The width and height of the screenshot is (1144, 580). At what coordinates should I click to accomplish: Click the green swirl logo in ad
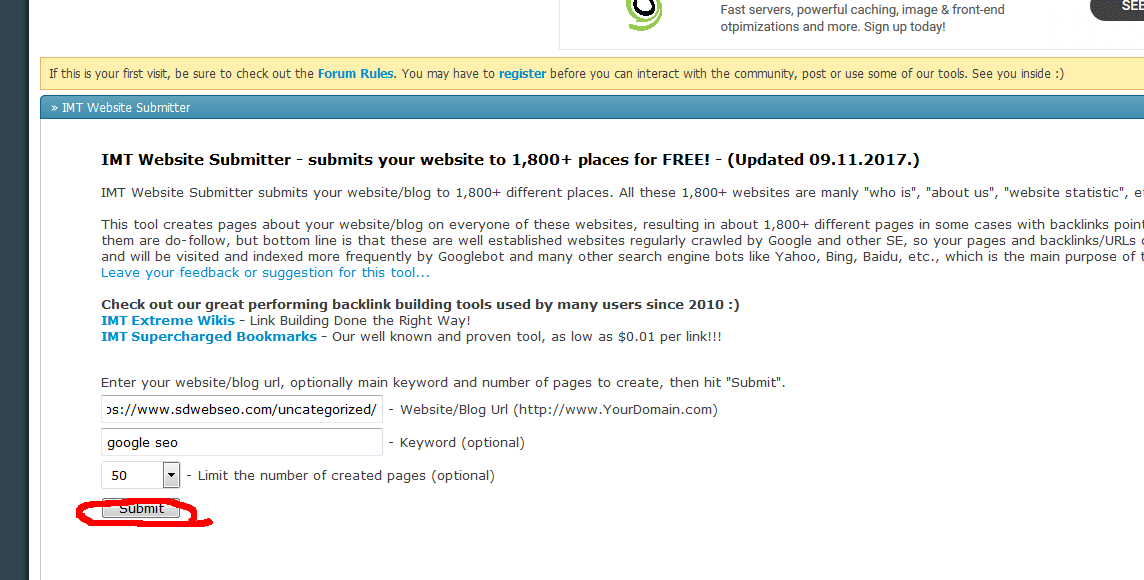tap(644, 13)
